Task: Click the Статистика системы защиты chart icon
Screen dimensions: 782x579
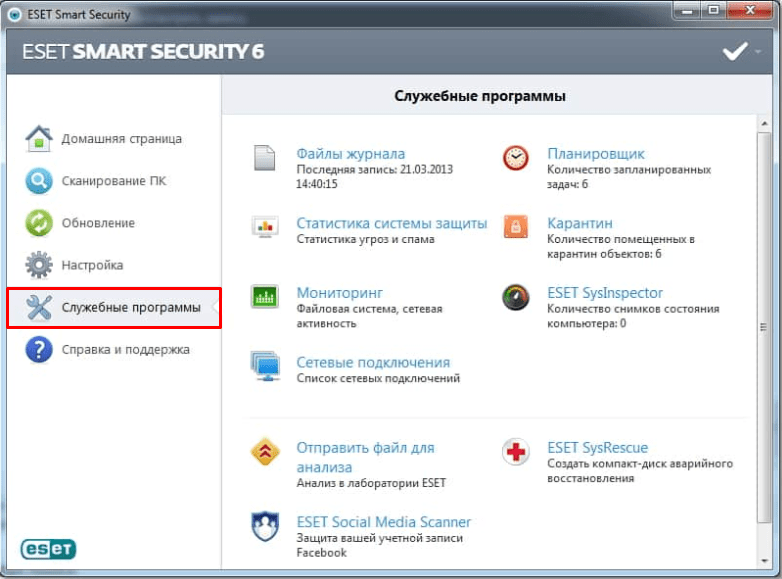Action: point(264,227)
